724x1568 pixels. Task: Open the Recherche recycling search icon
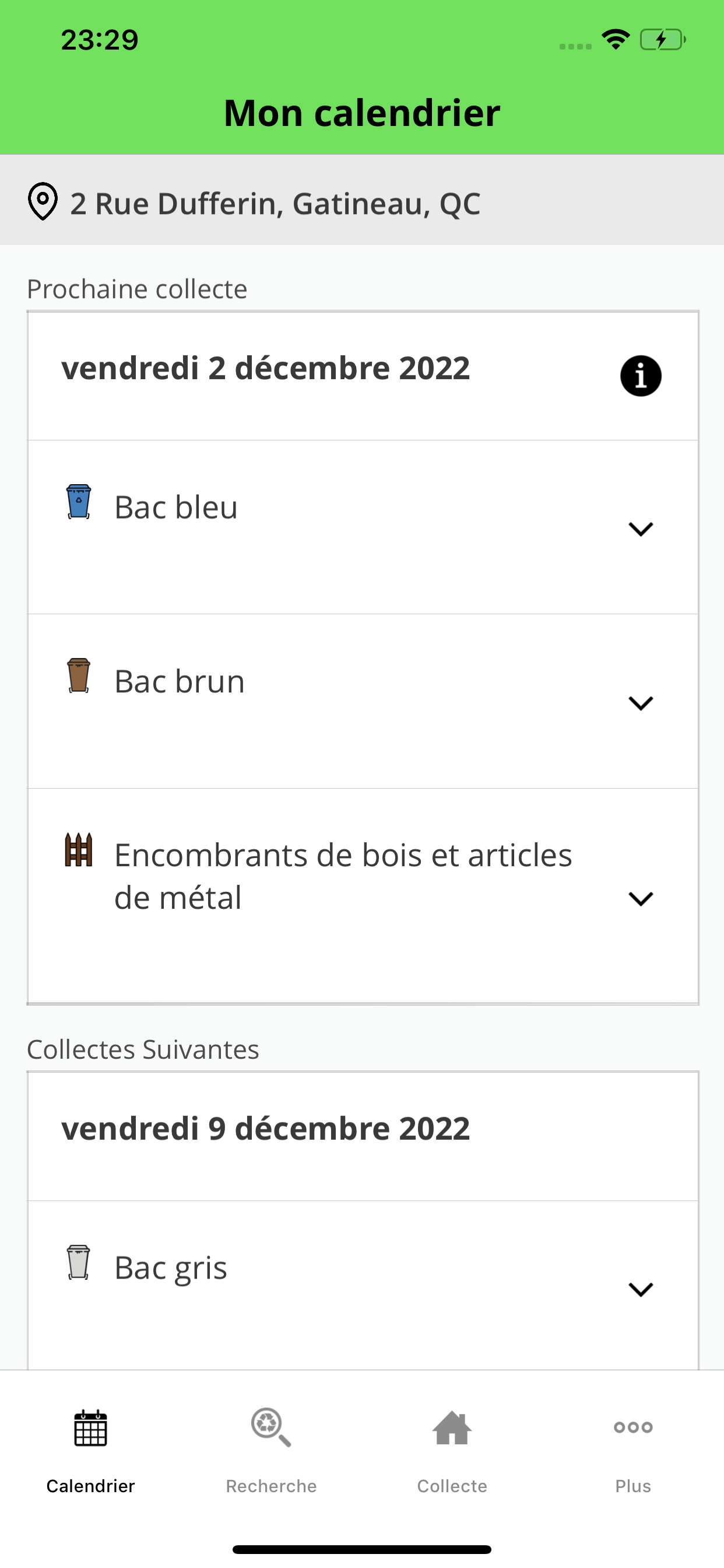(x=270, y=1427)
